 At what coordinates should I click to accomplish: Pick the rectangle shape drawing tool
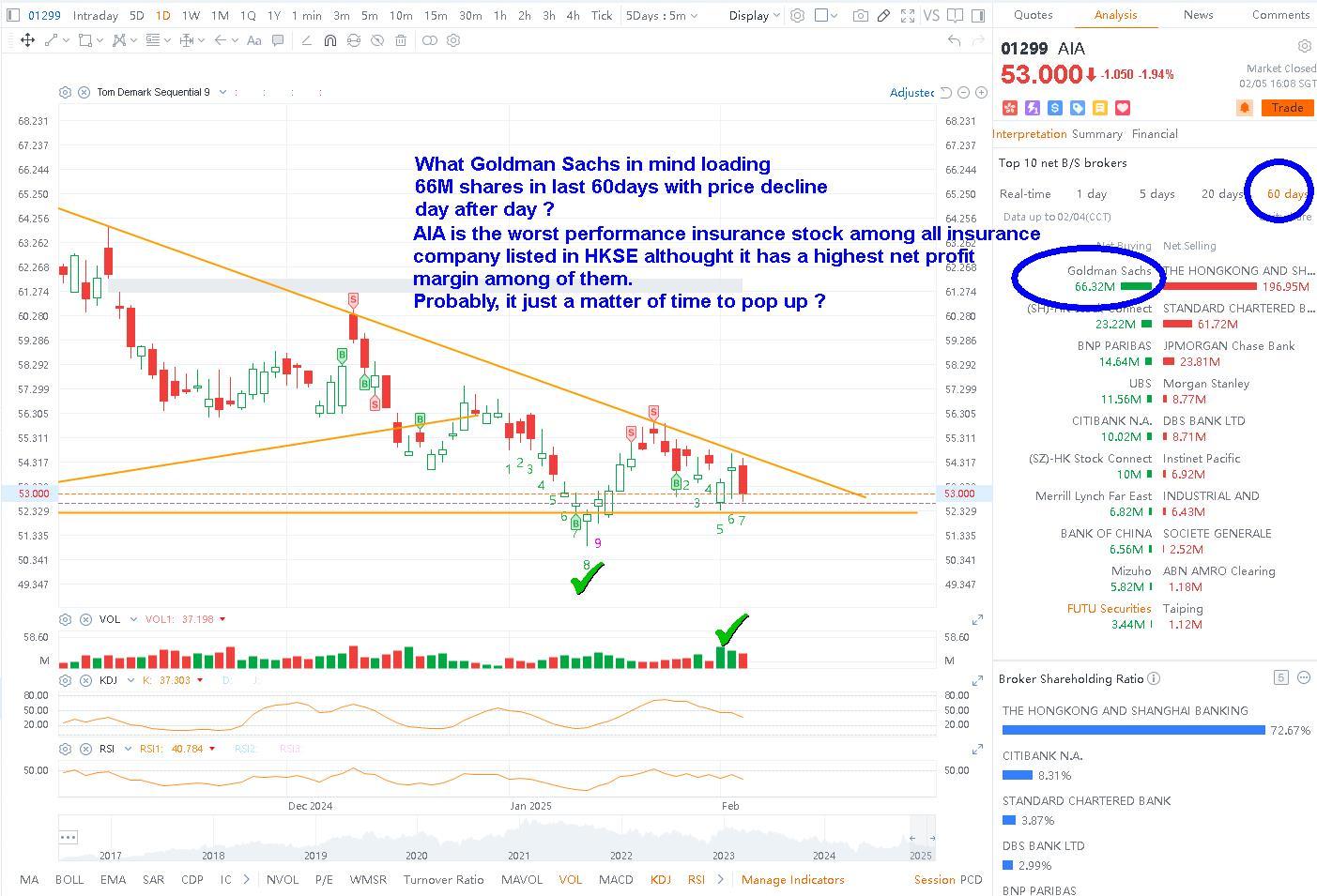(x=84, y=40)
